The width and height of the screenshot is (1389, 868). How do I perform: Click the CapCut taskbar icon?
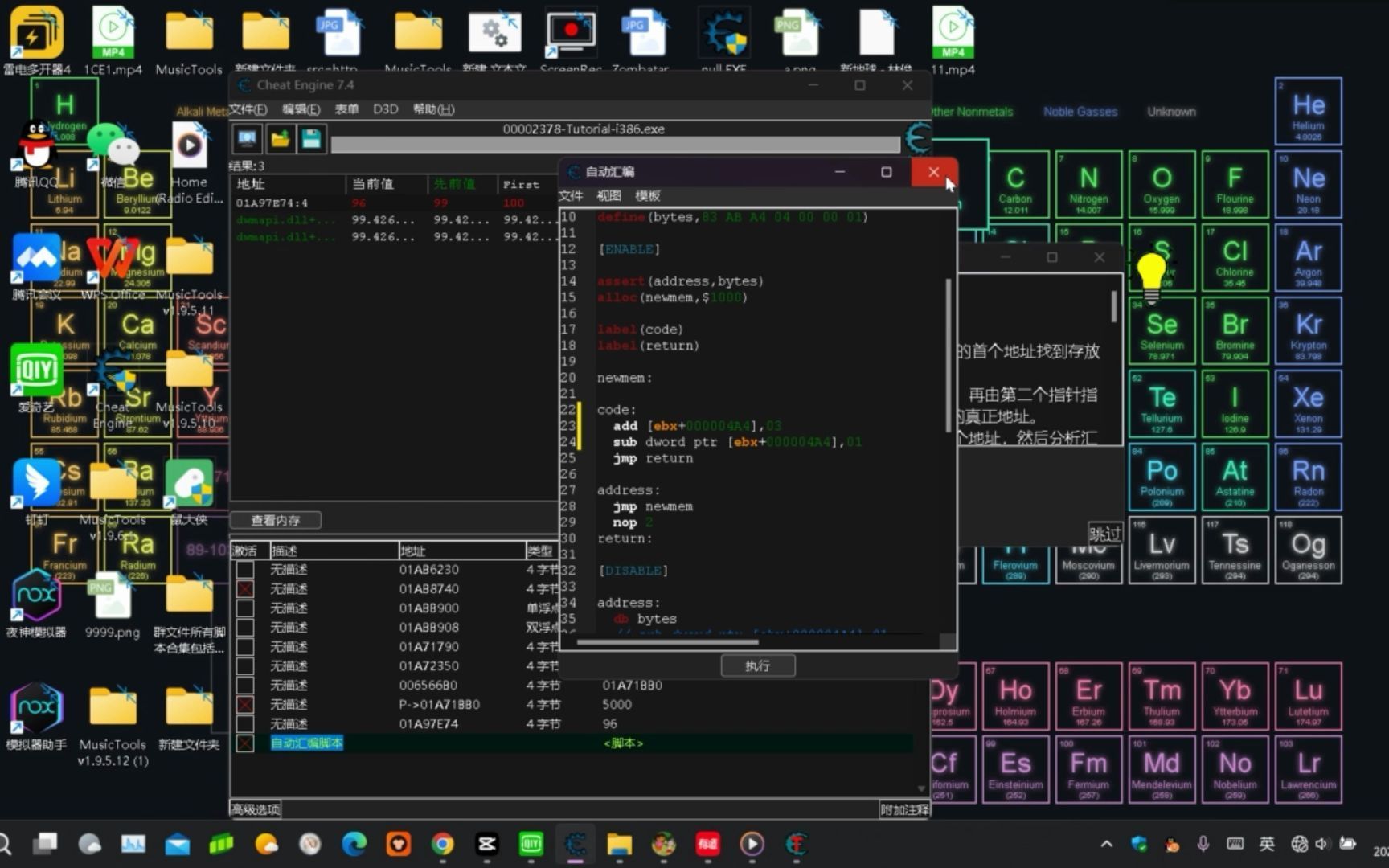point(486,844)
